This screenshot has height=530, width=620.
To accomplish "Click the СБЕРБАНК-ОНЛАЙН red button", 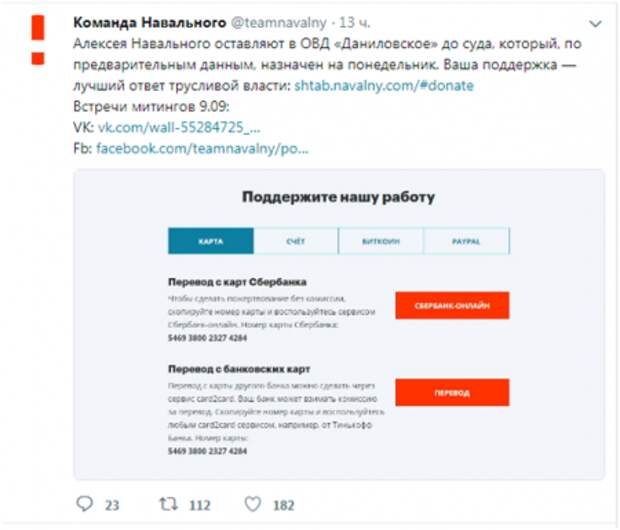I will (452, 305).
